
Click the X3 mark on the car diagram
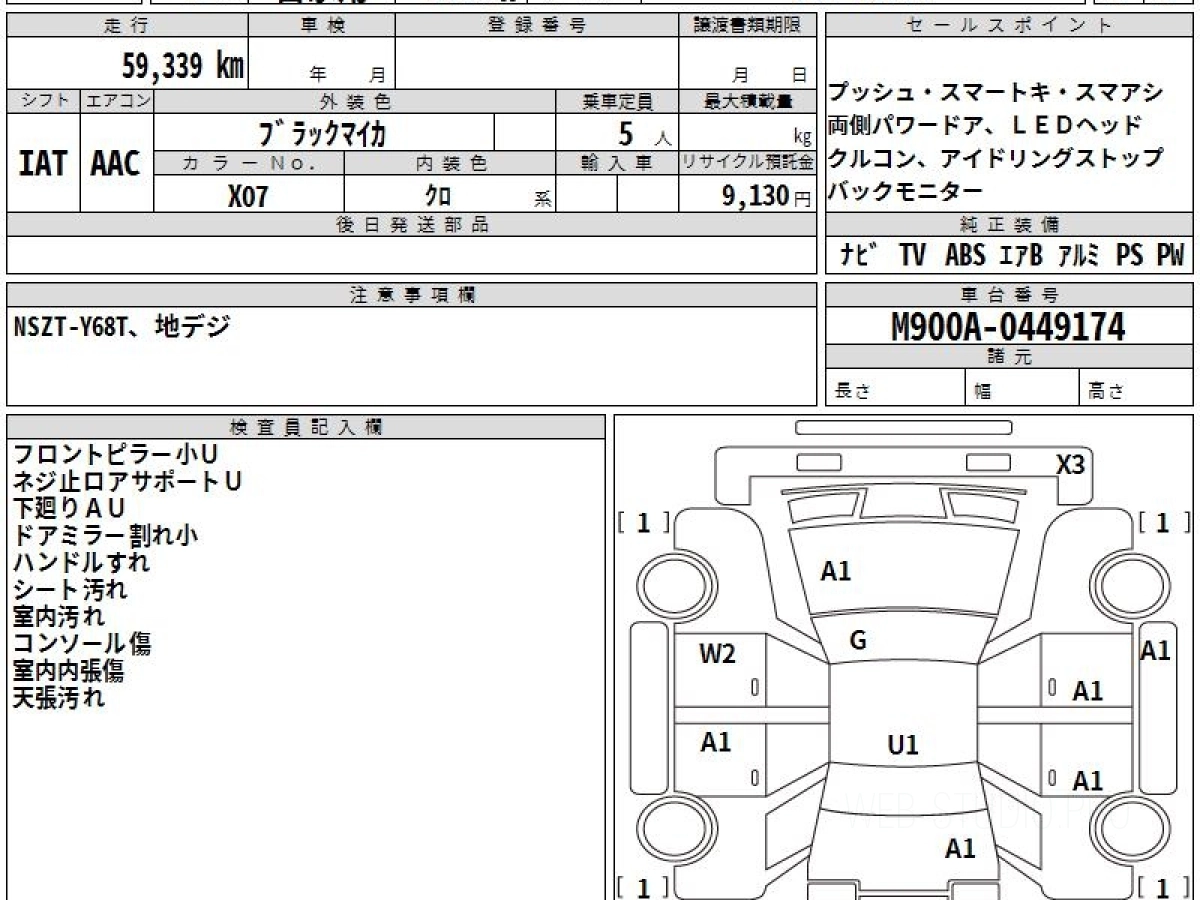pyautogui.click(x=1070, y=464)
